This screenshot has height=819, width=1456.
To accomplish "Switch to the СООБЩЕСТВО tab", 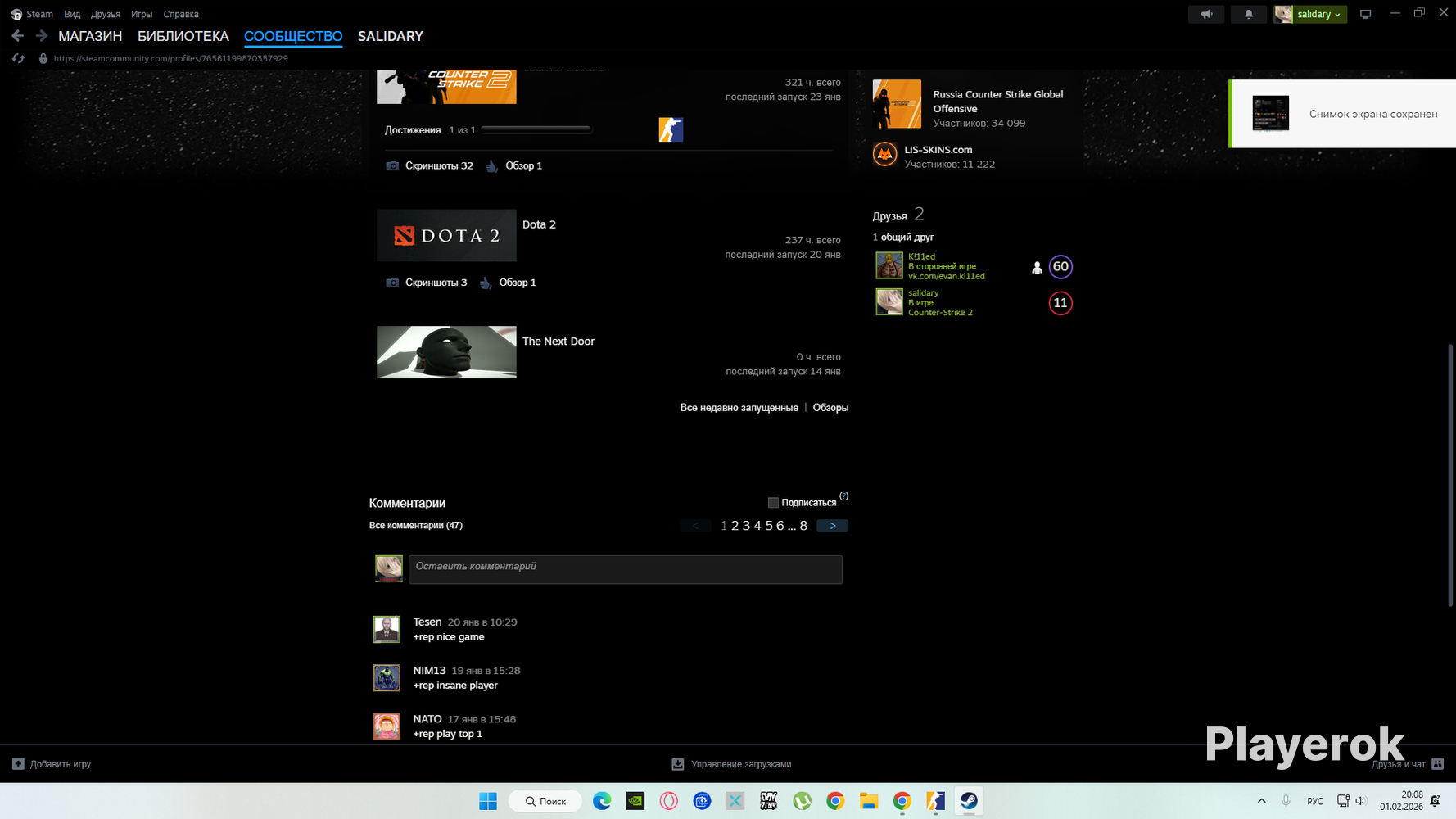I will click(293, 36).
